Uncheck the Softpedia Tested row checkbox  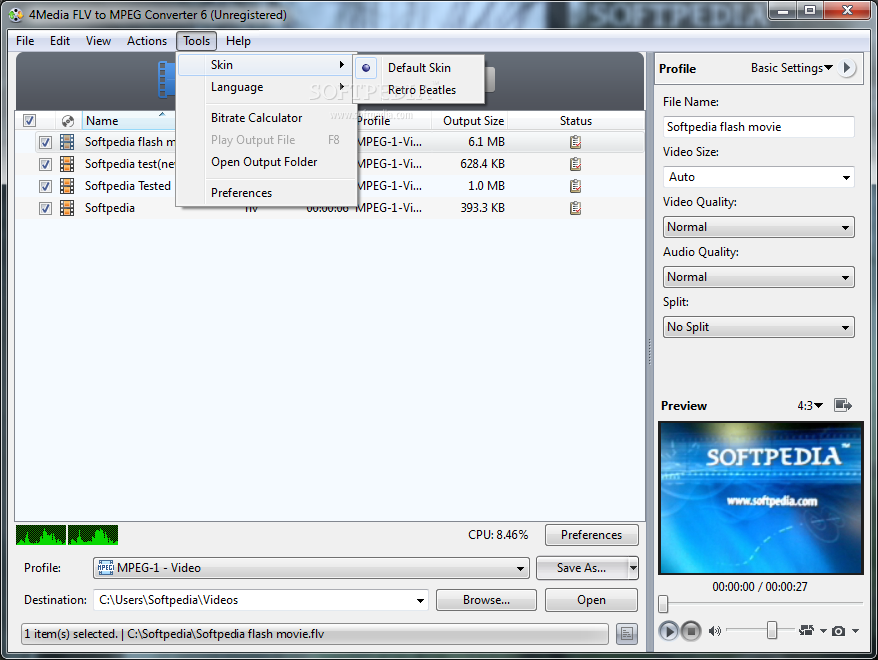[45, 186]
